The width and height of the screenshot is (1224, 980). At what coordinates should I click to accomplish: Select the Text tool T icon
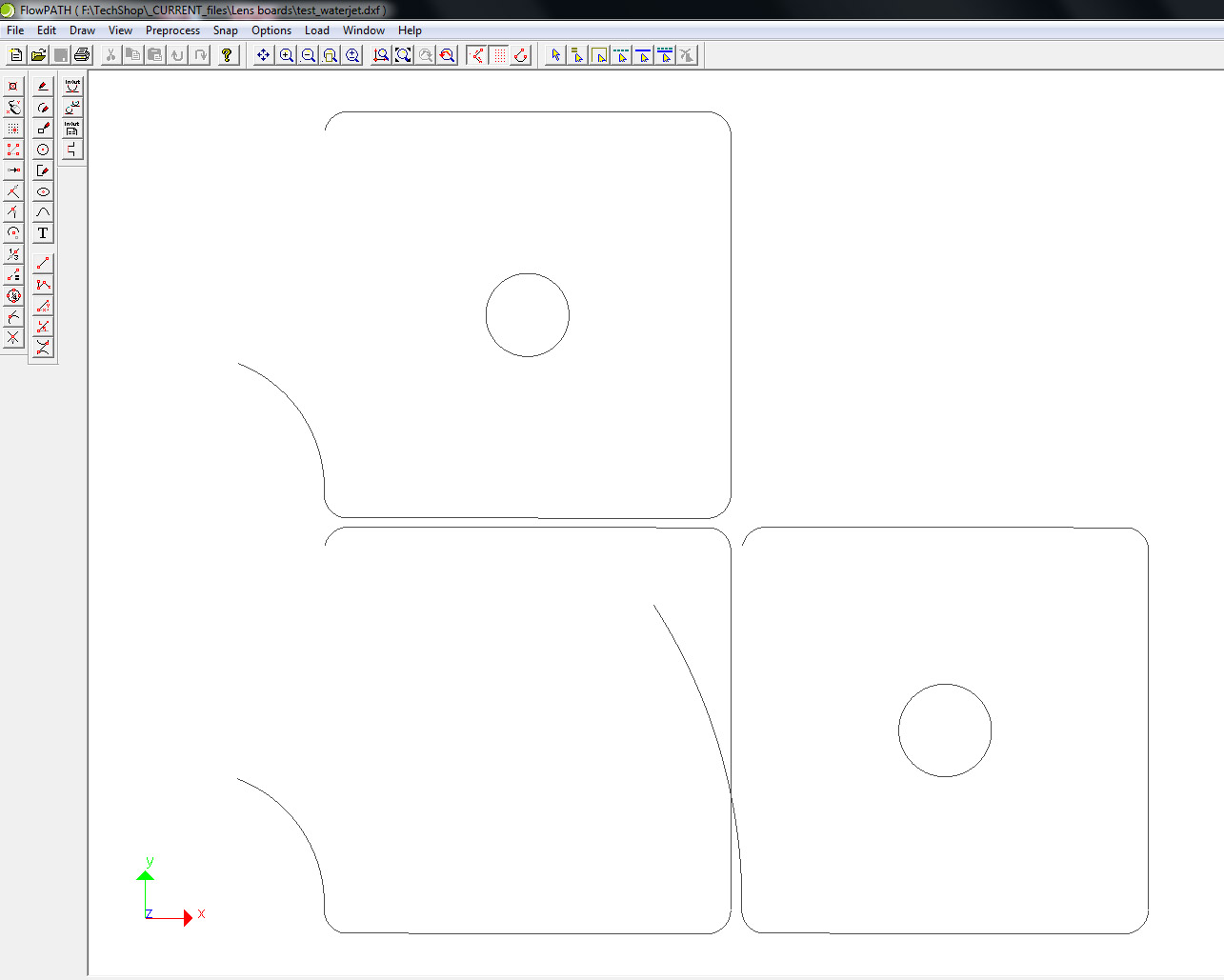tap(43, 233)
